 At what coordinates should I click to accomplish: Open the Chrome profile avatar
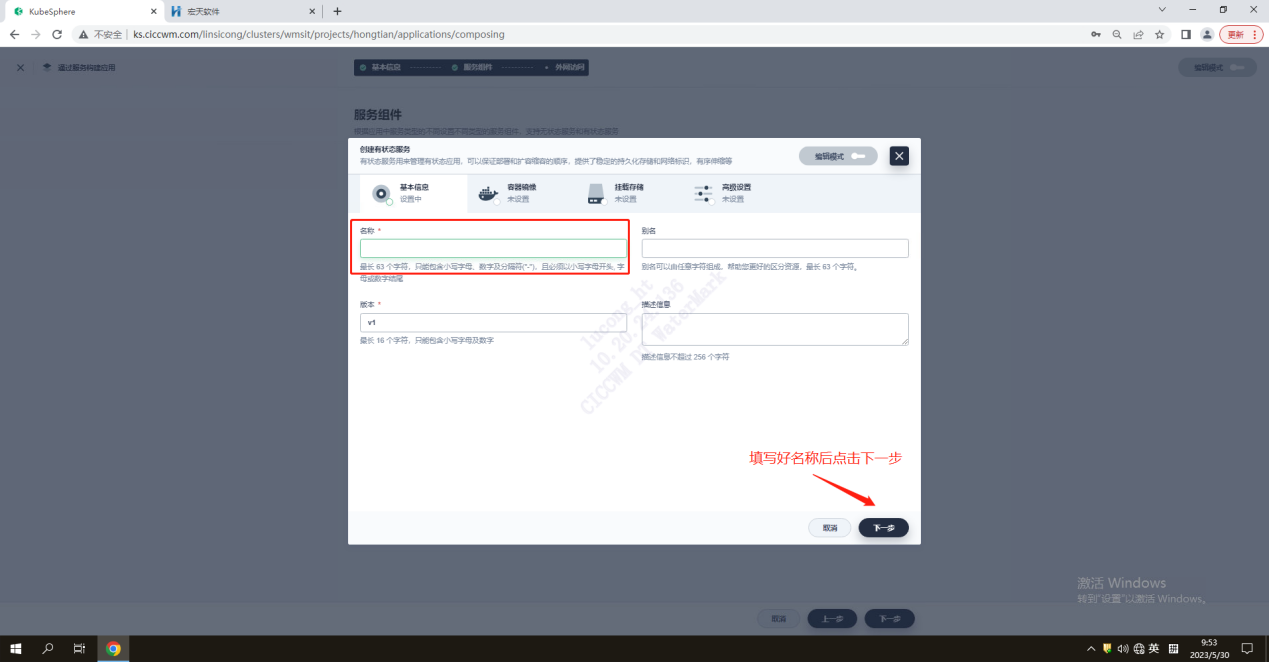tap(1207, 34)
